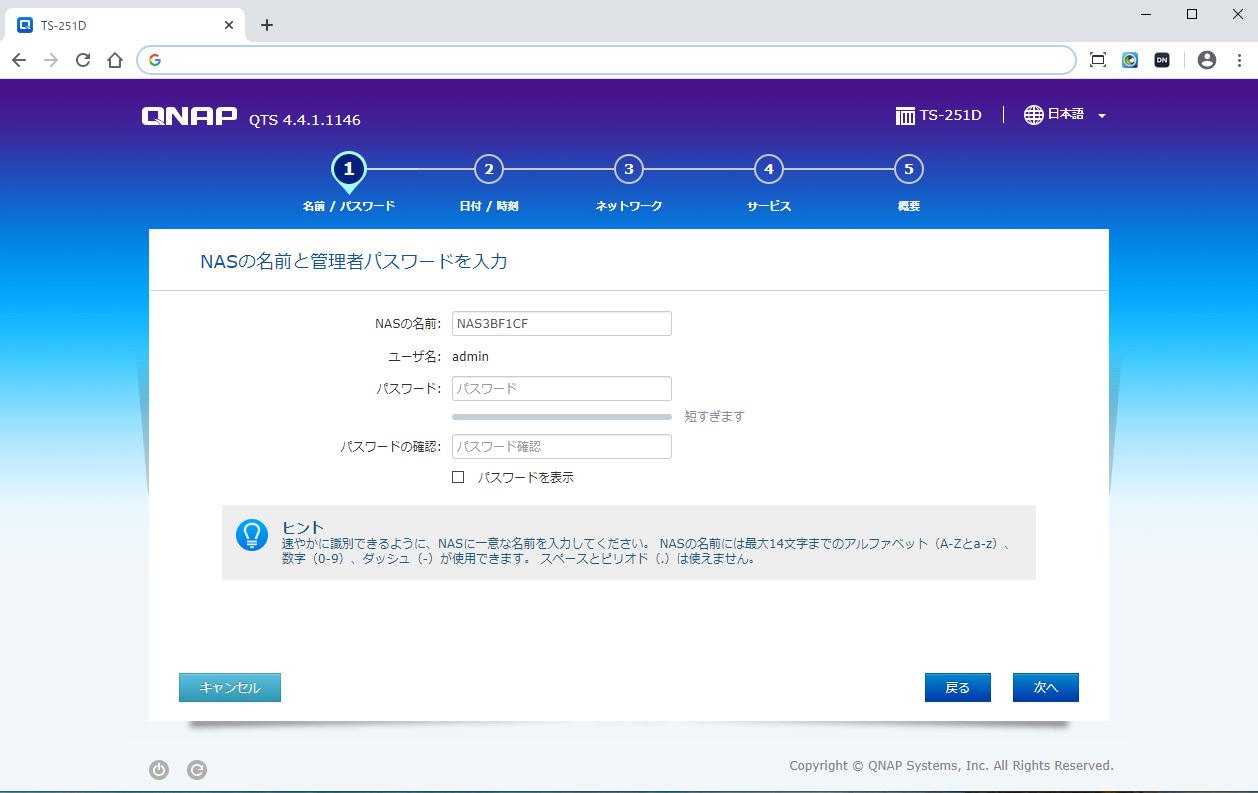Click the restart icon next to power
Screen dimensions: 1258x793
click(197, 770)
